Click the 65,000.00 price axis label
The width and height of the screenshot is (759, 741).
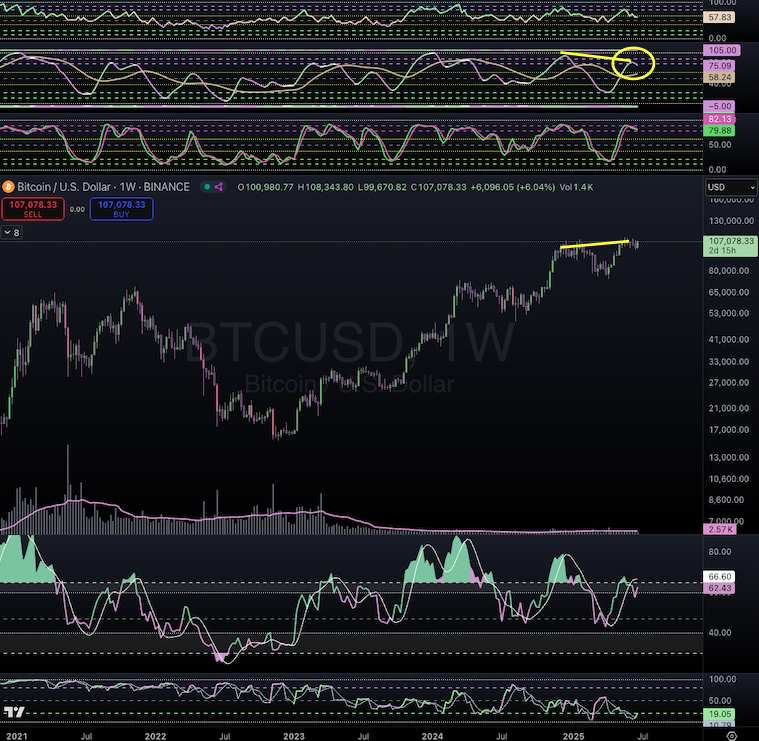click(729, 292)
